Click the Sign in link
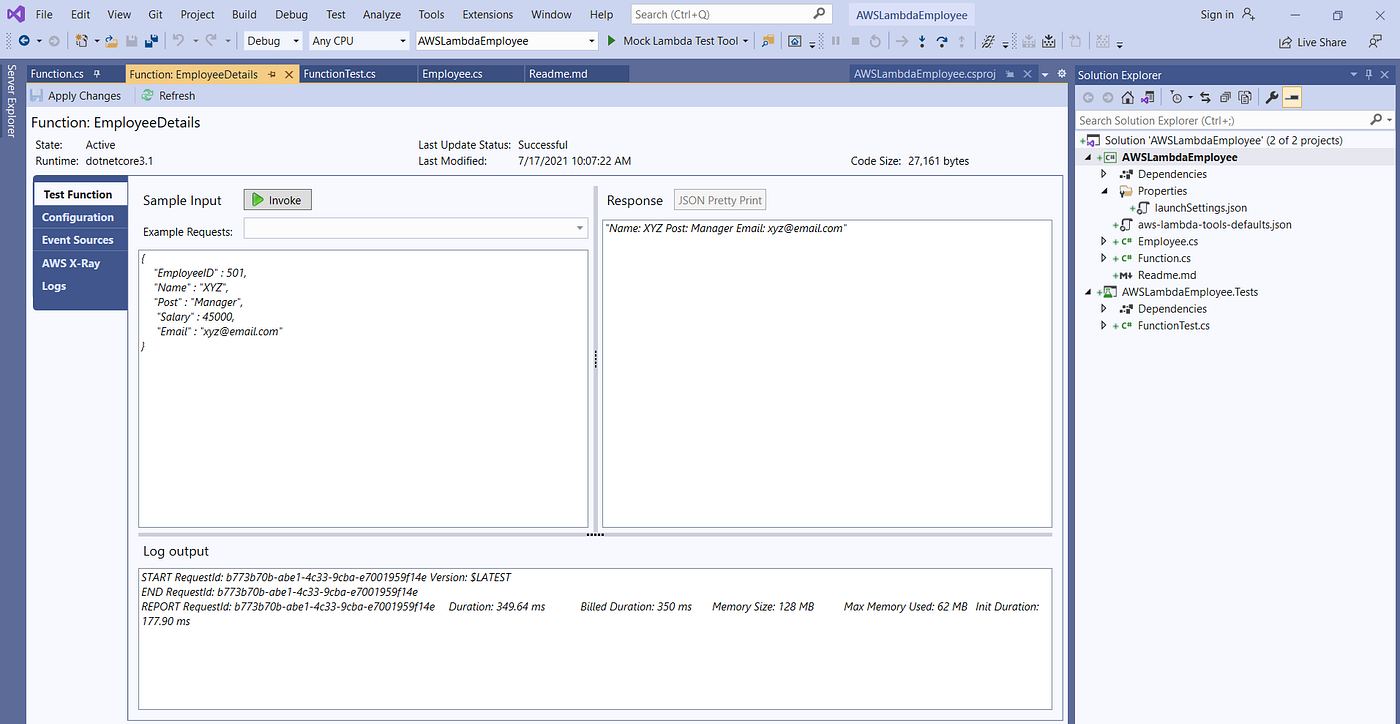 pos(1217,14)
